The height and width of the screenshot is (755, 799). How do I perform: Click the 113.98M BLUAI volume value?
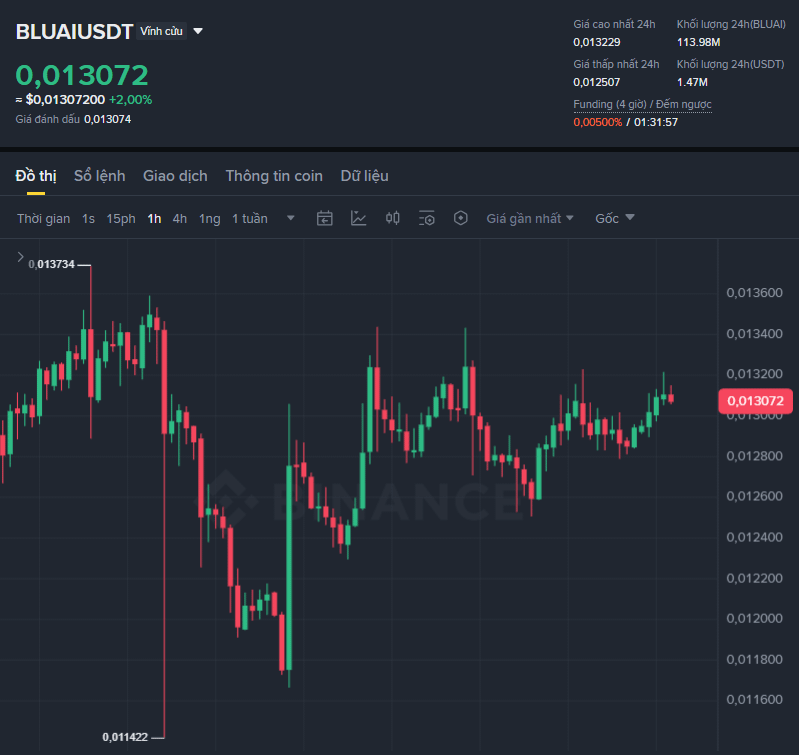[699, 42]
